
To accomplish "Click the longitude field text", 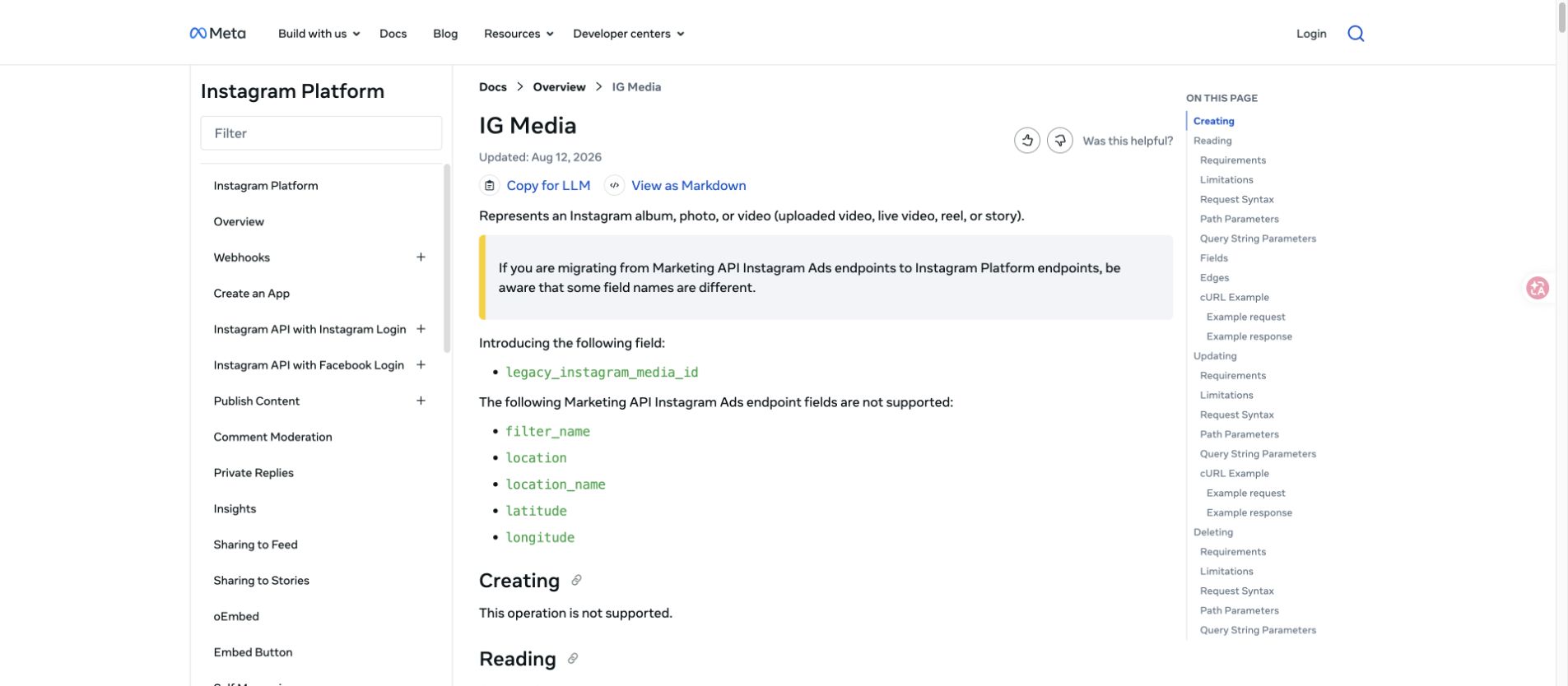I will click(540, 537).
